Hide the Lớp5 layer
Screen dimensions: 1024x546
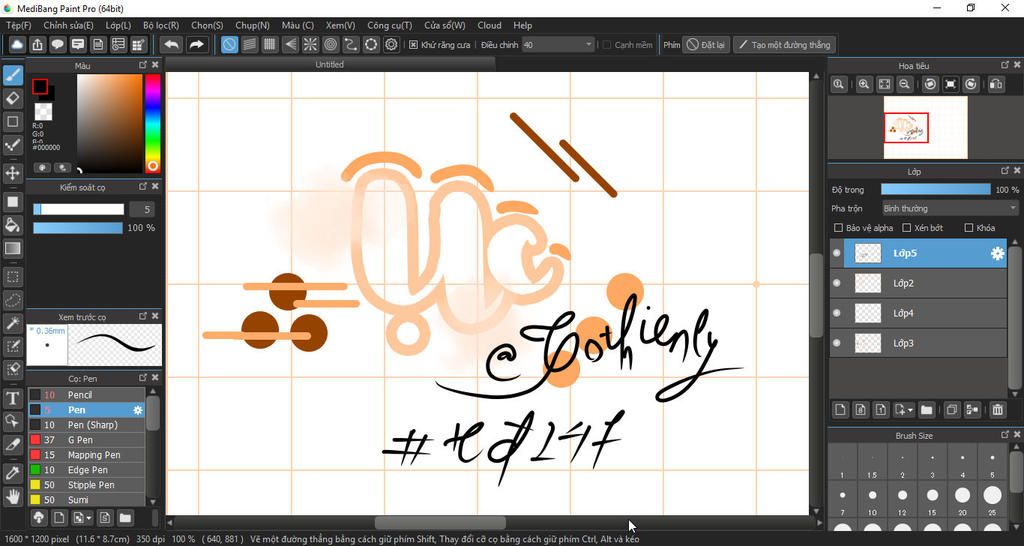[x=837, y=253]
